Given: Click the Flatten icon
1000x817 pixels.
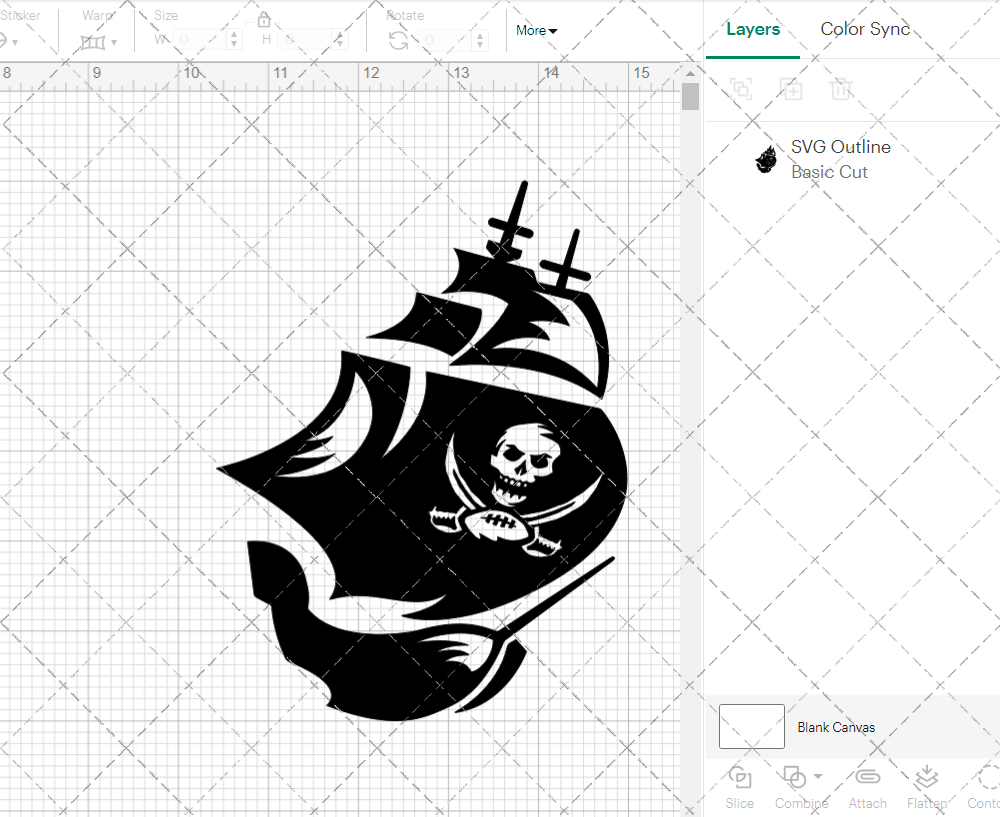Looking at the screenshot, I should [x=927, y=778].
